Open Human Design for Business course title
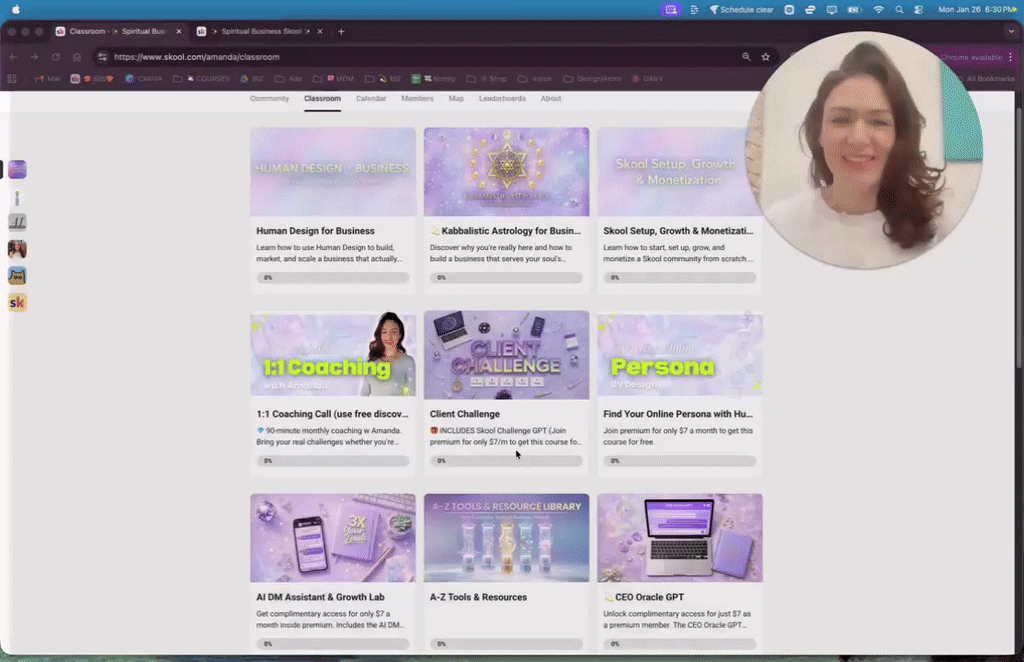Viewport: 1024px width, 662px height. point(315,231)
